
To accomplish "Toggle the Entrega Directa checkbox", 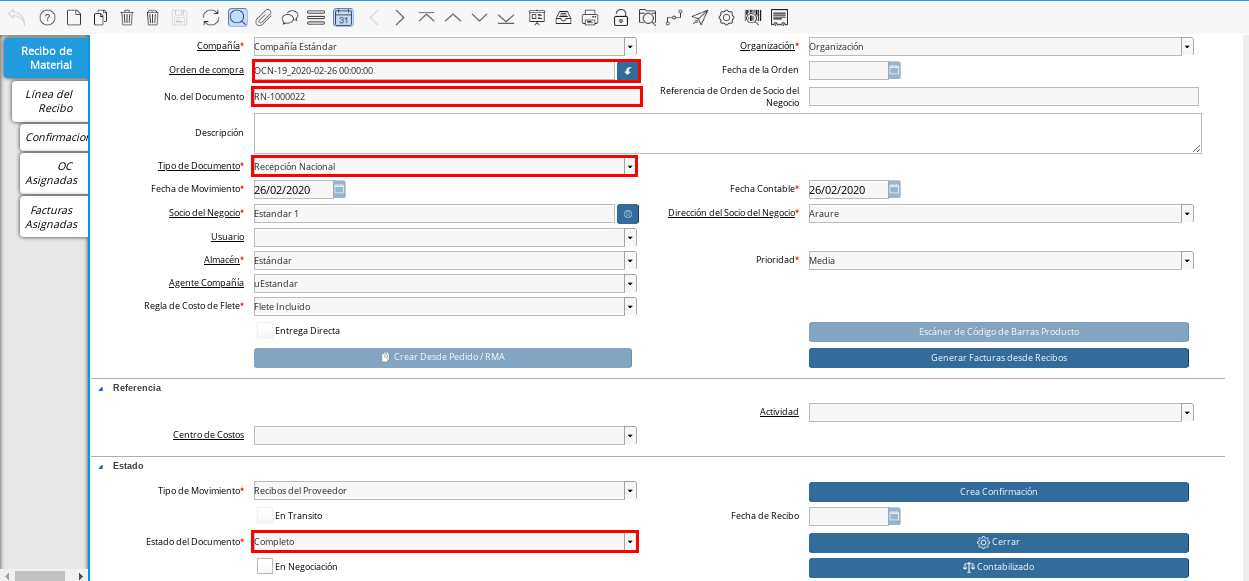I will 264,330.
